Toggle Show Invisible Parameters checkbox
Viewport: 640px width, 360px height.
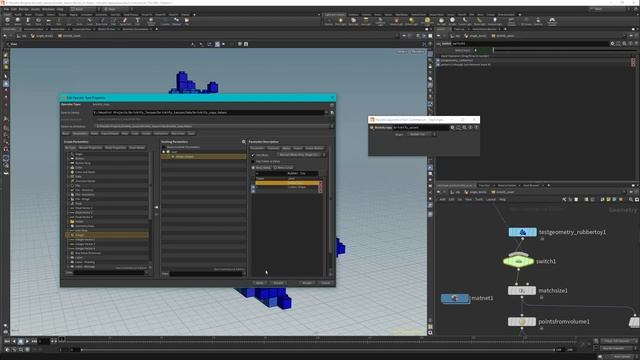click(x=164, y=147)
